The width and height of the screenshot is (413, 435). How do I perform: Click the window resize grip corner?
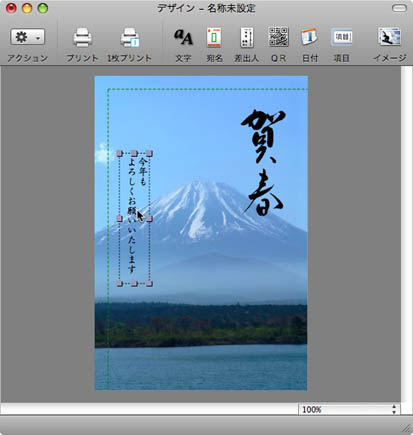point(406,428)
